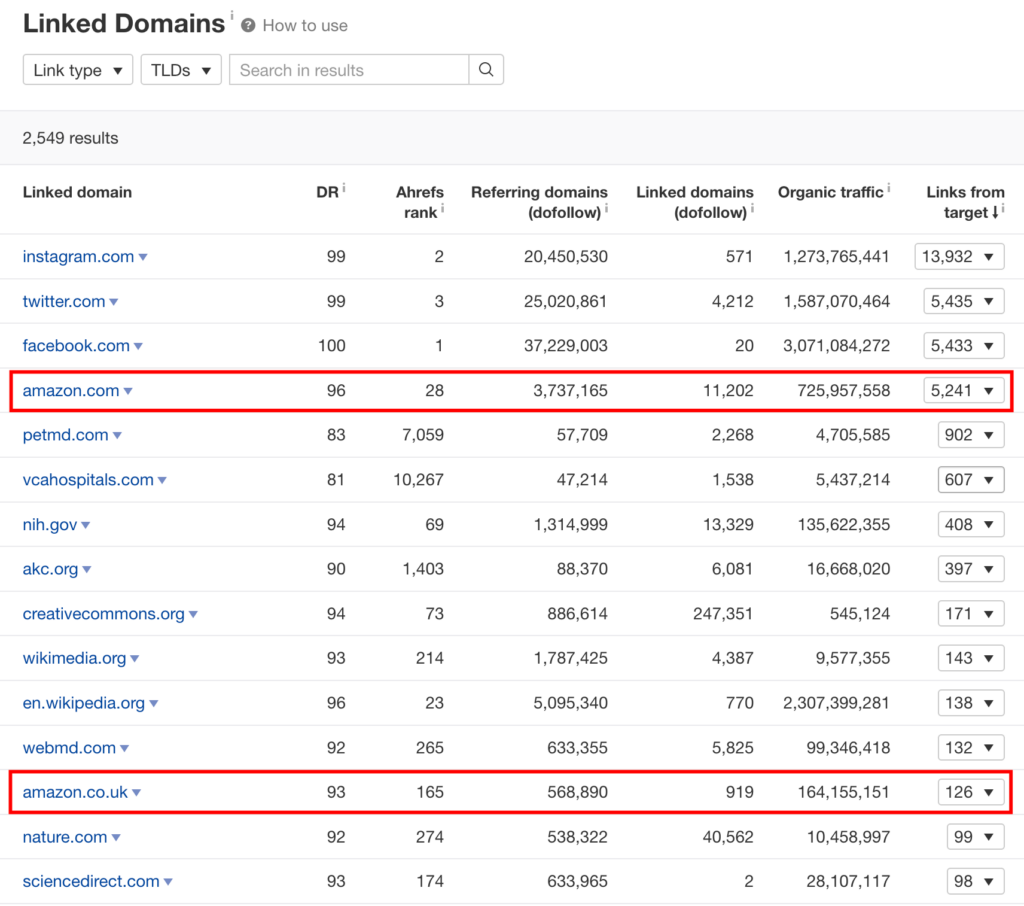Click the DR column info icon
This screenshot has width=1024, height=906.
click(344, 189)
